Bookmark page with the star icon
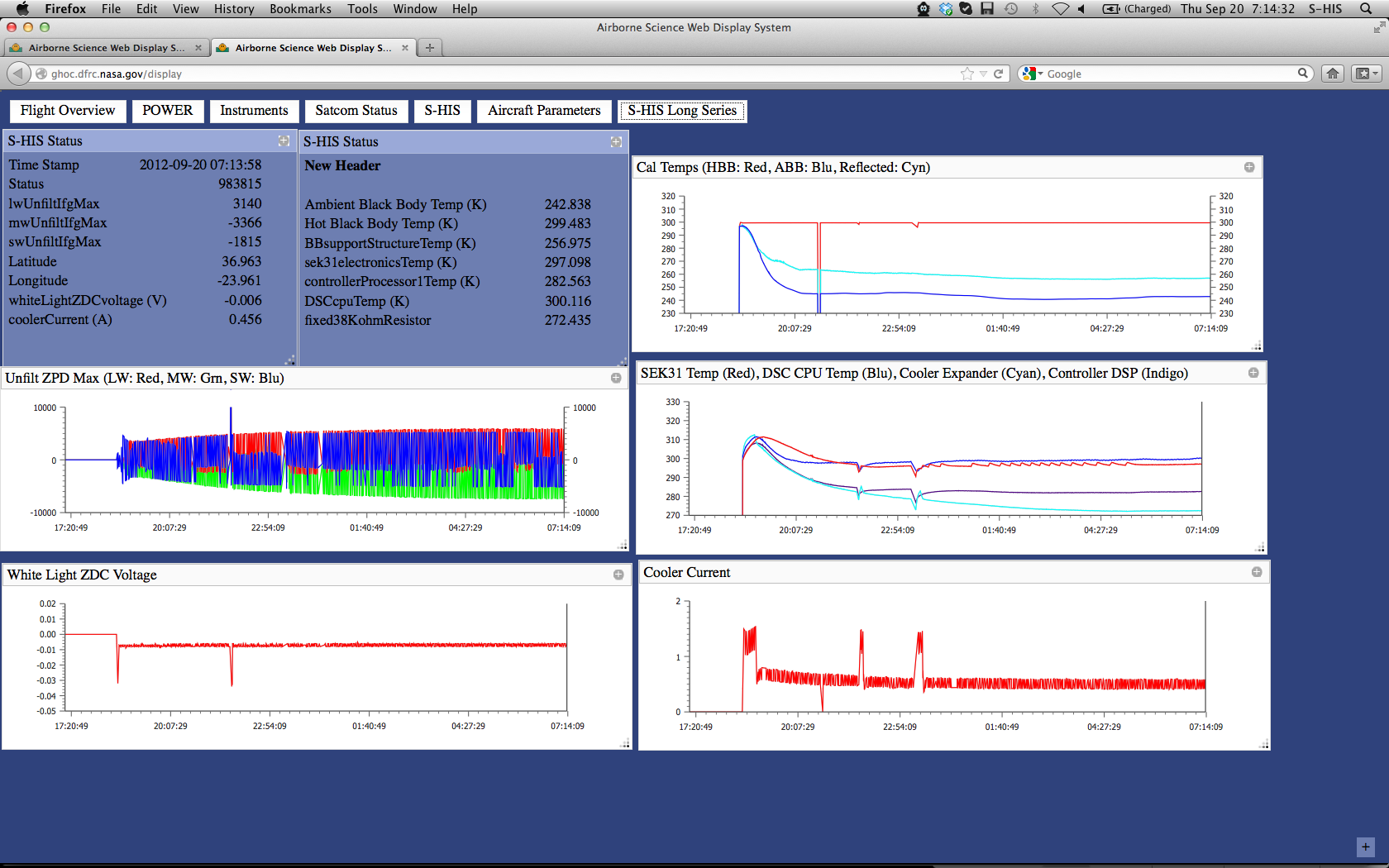1389x868 pixels. [x=967, y=74]
